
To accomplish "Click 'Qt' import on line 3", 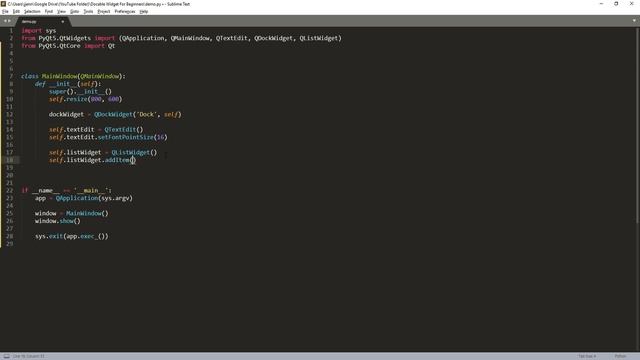I will point(111,46).
